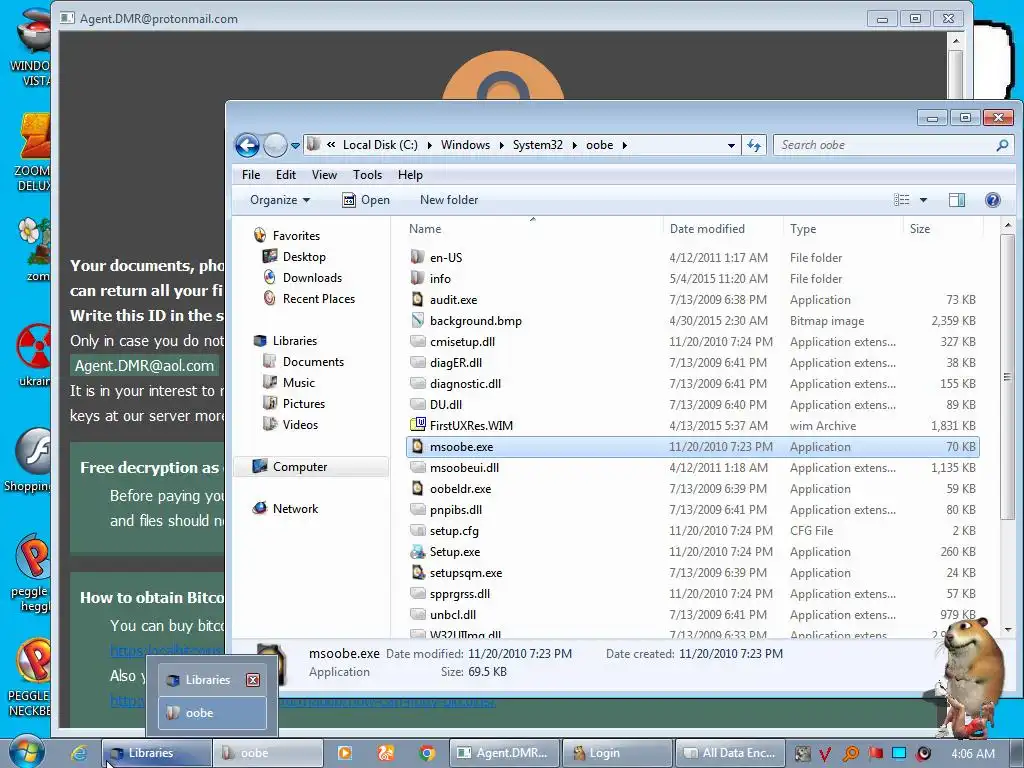The width and height of the screenshot is (1024, 768).
Task: Open the view options dropdown arrow
Action: (x=923, y=200)
